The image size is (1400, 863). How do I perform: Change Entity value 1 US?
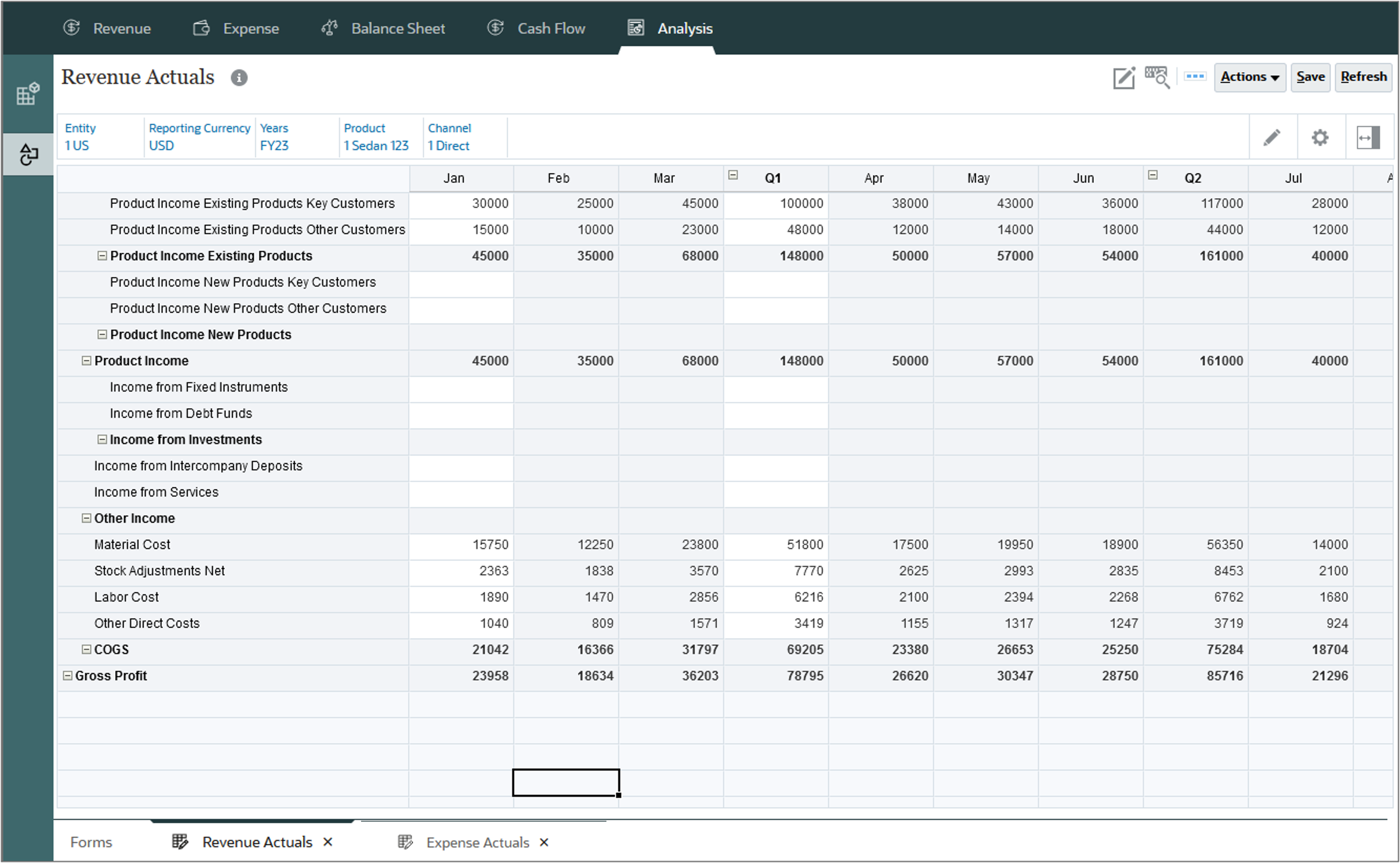pyautogui.click(x=77, y=145)
